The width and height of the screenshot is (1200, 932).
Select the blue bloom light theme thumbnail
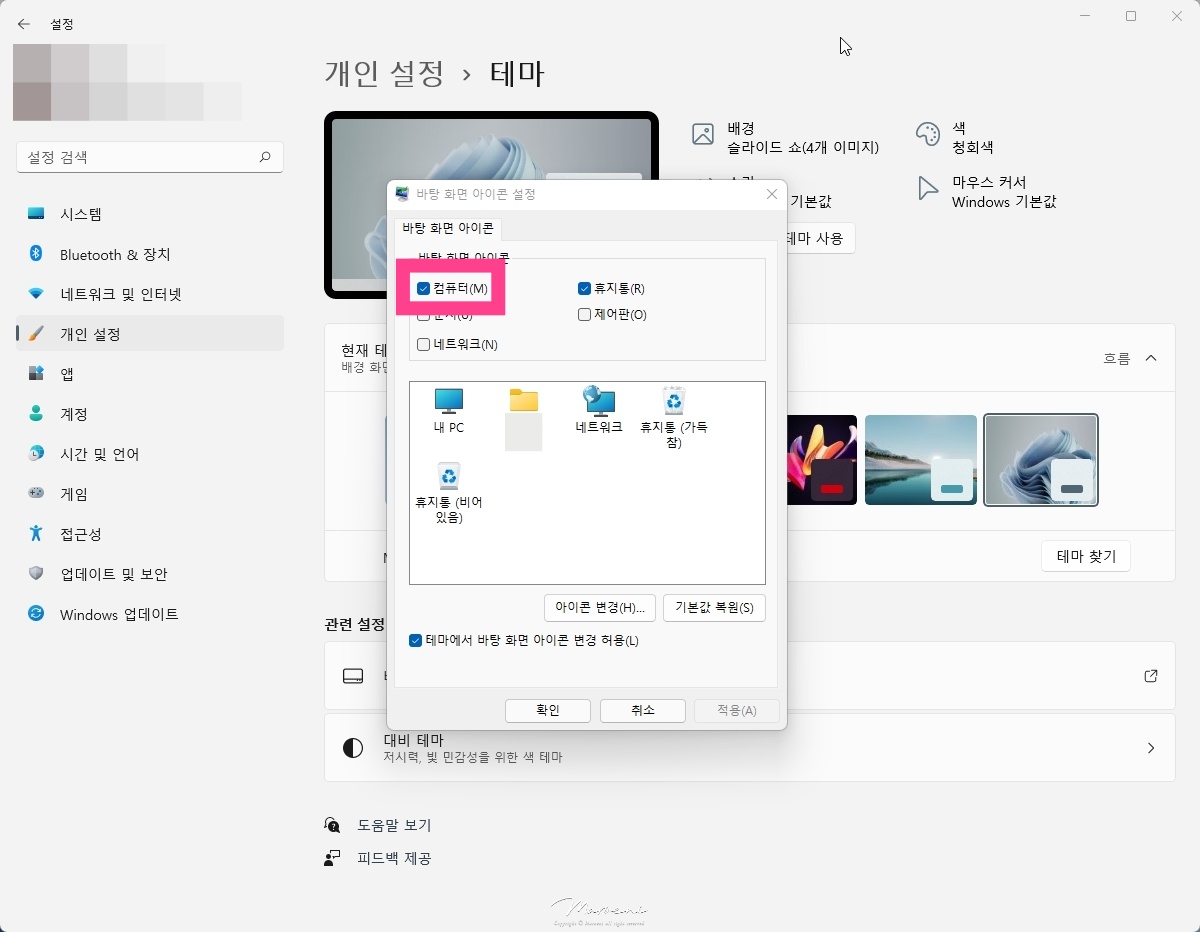pos(1041,460)
